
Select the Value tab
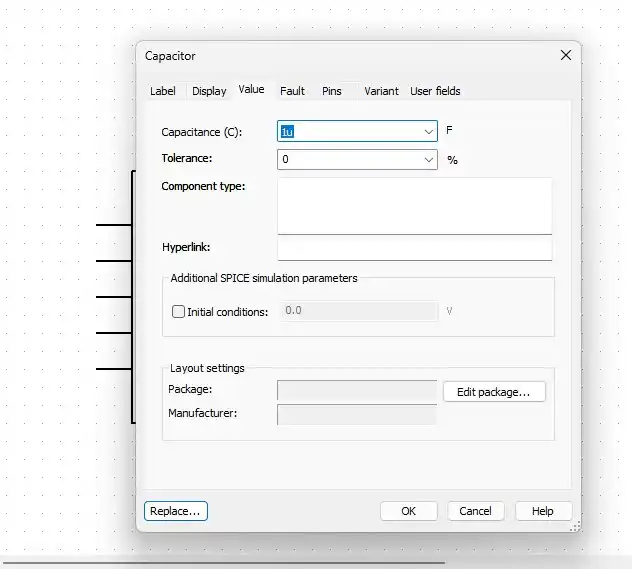pos(251,90)
